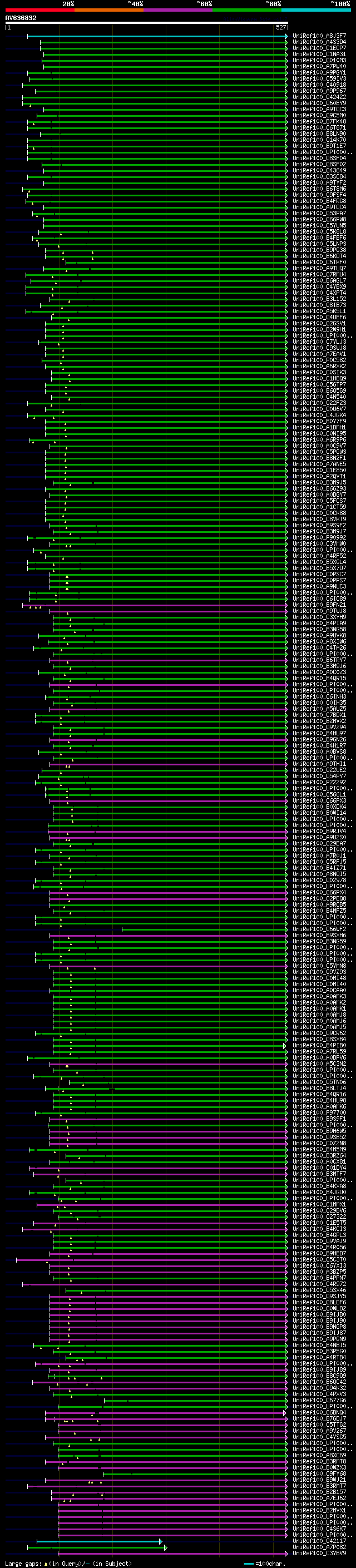
Task: Click the 'Large gaps' legend text
Action: [x=24, y=1563]
